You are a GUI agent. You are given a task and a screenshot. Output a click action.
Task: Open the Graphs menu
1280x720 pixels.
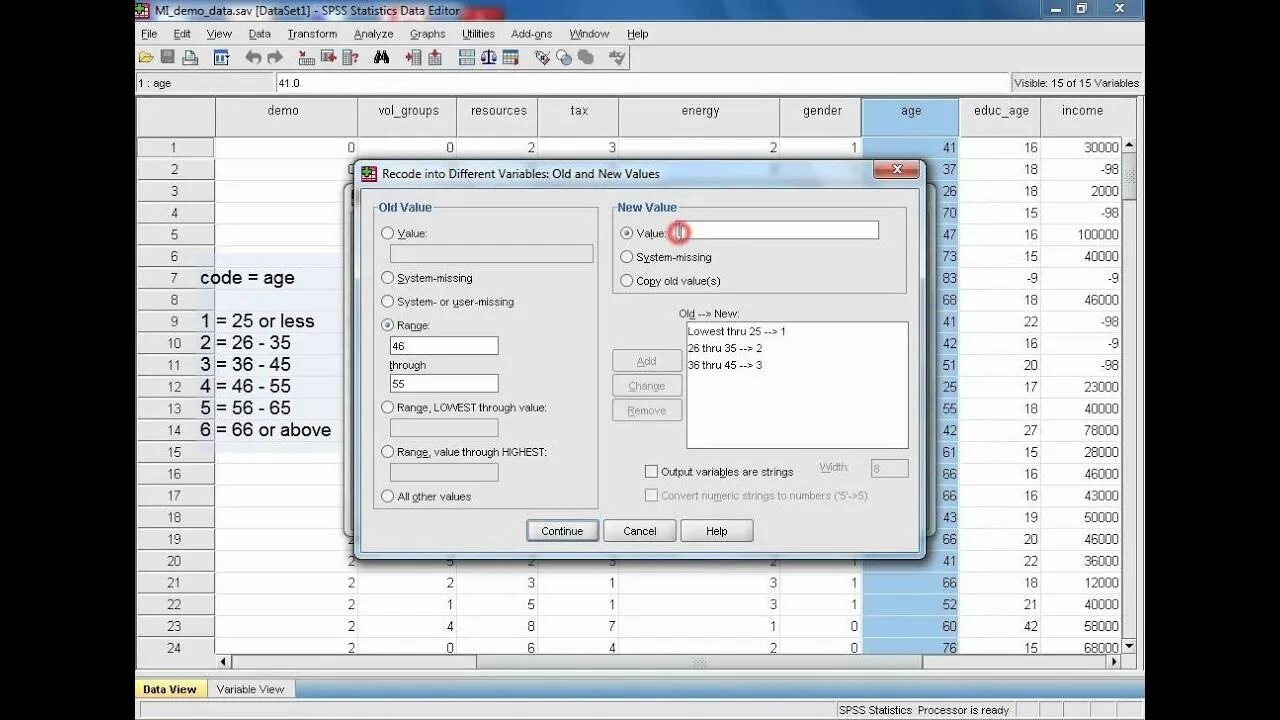427,34
